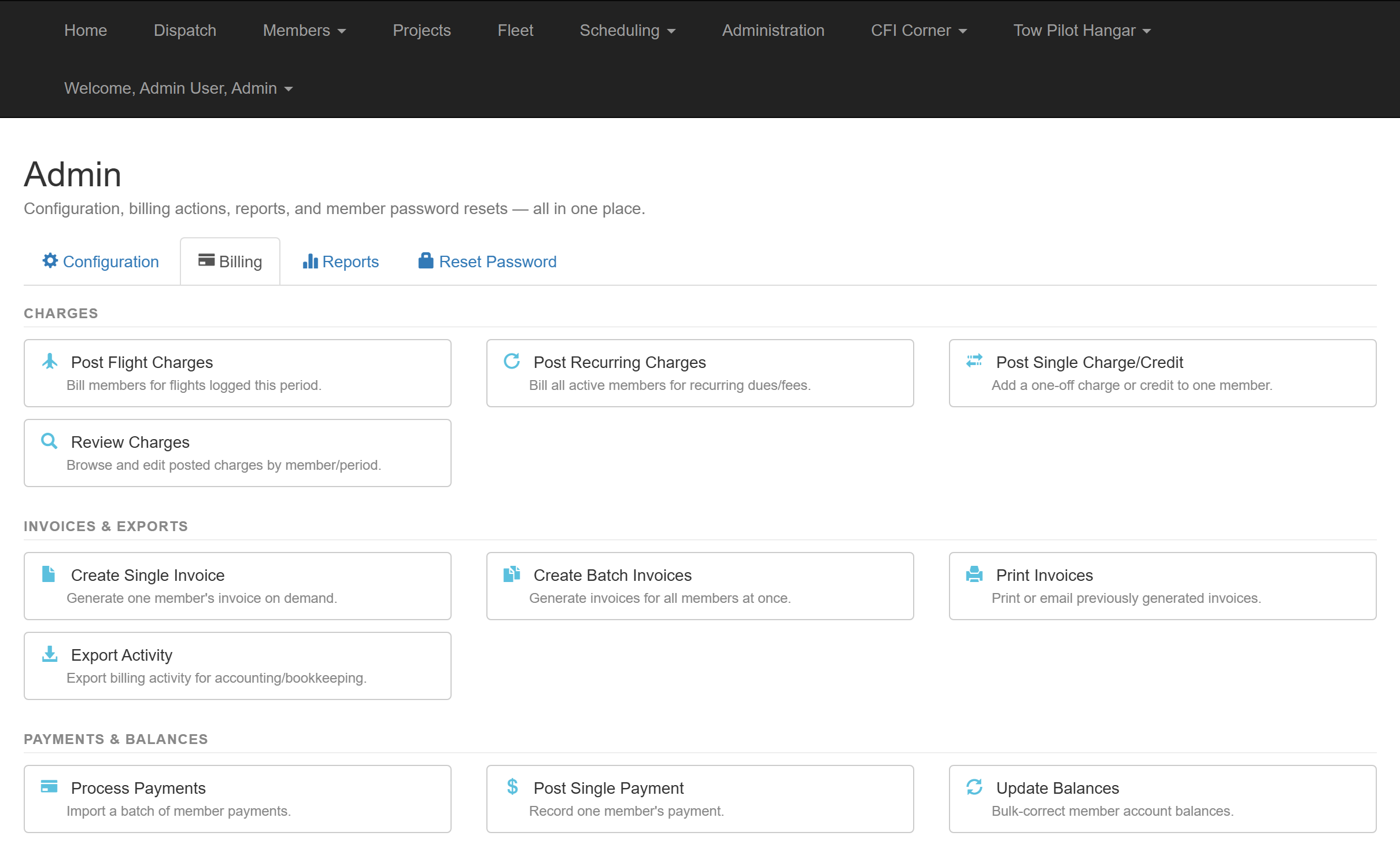
Task: Switch to the Configuration tab
Action: tap(101, 262)
